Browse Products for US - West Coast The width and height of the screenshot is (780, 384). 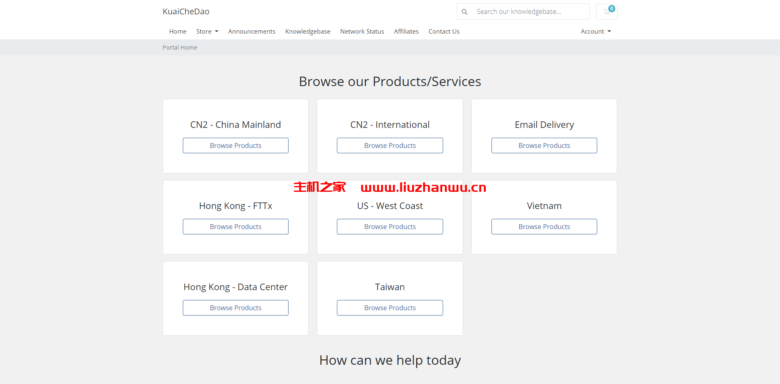390,227
